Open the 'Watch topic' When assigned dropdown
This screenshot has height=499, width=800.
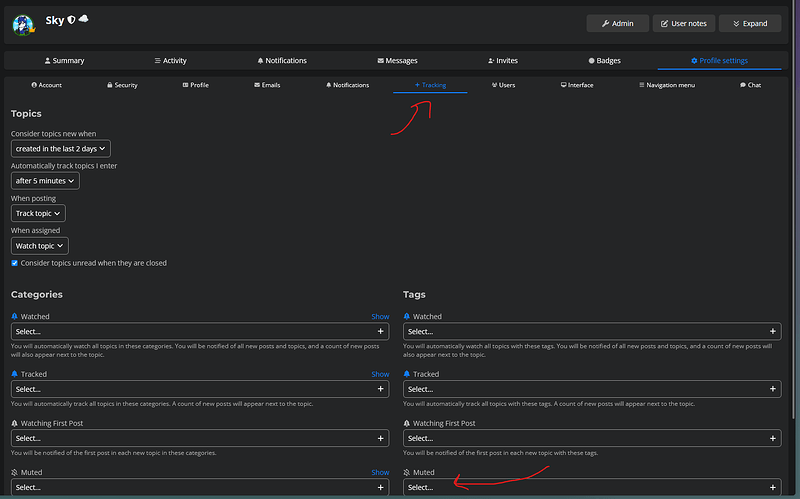40,246
